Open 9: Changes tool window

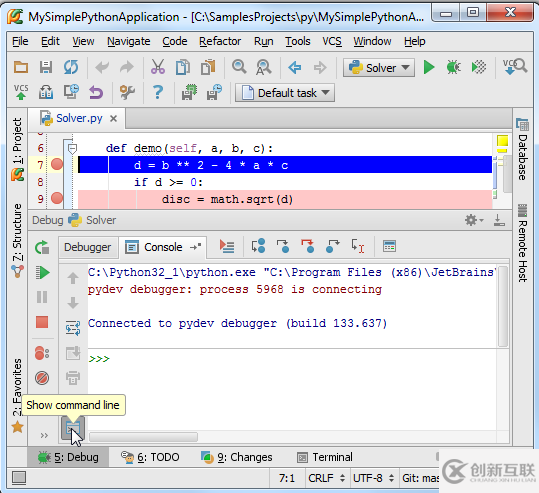point(236,457)
